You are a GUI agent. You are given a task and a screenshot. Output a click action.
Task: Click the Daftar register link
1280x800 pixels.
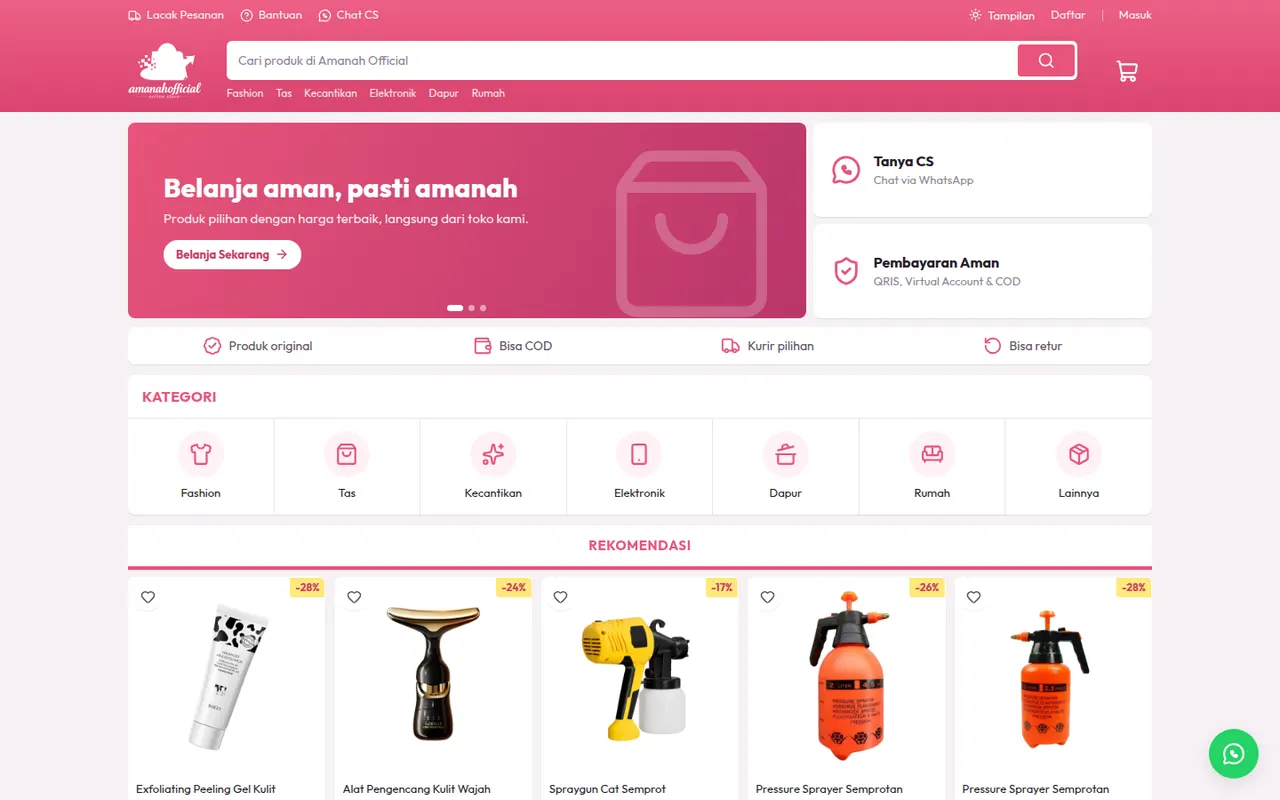point(1068,15)
